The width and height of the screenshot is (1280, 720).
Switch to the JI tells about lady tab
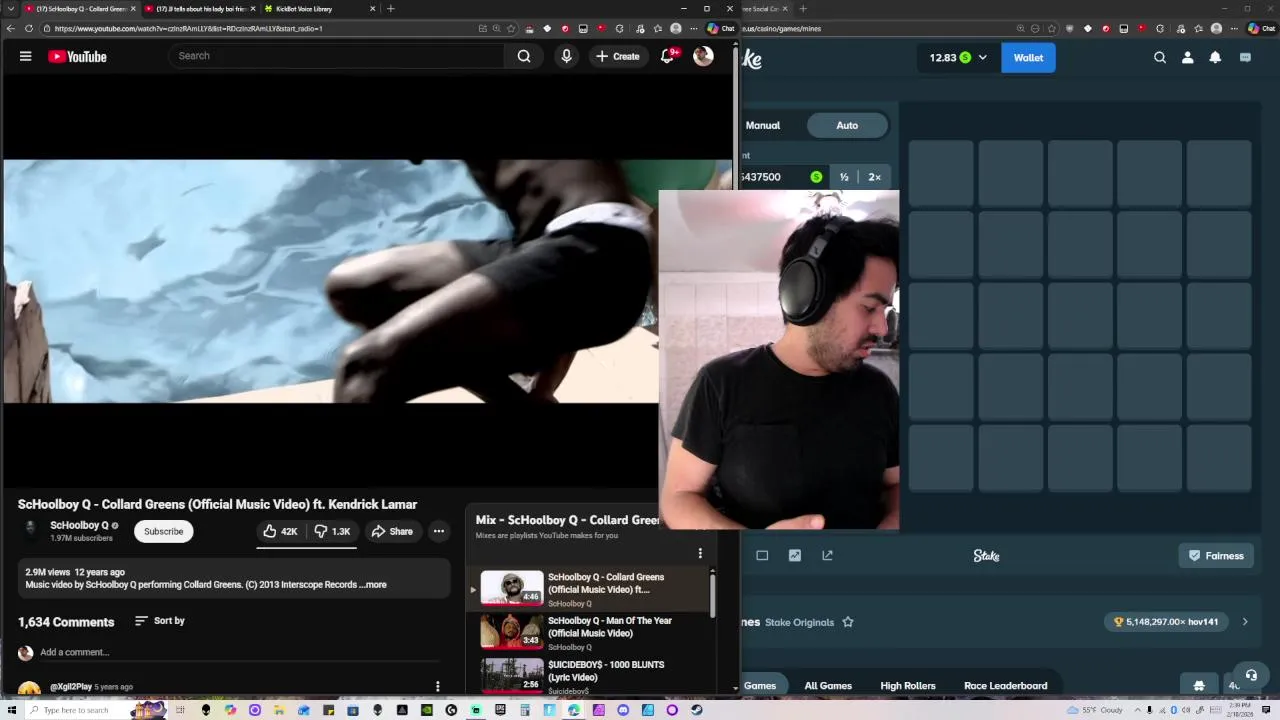coord(200,9)
